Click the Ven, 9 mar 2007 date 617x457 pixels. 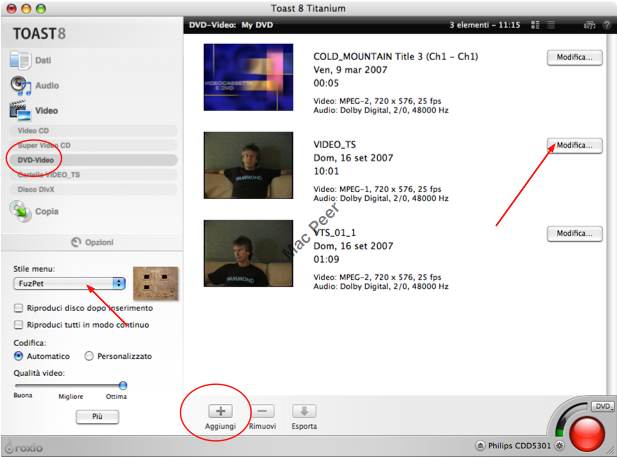pos(350,70)
